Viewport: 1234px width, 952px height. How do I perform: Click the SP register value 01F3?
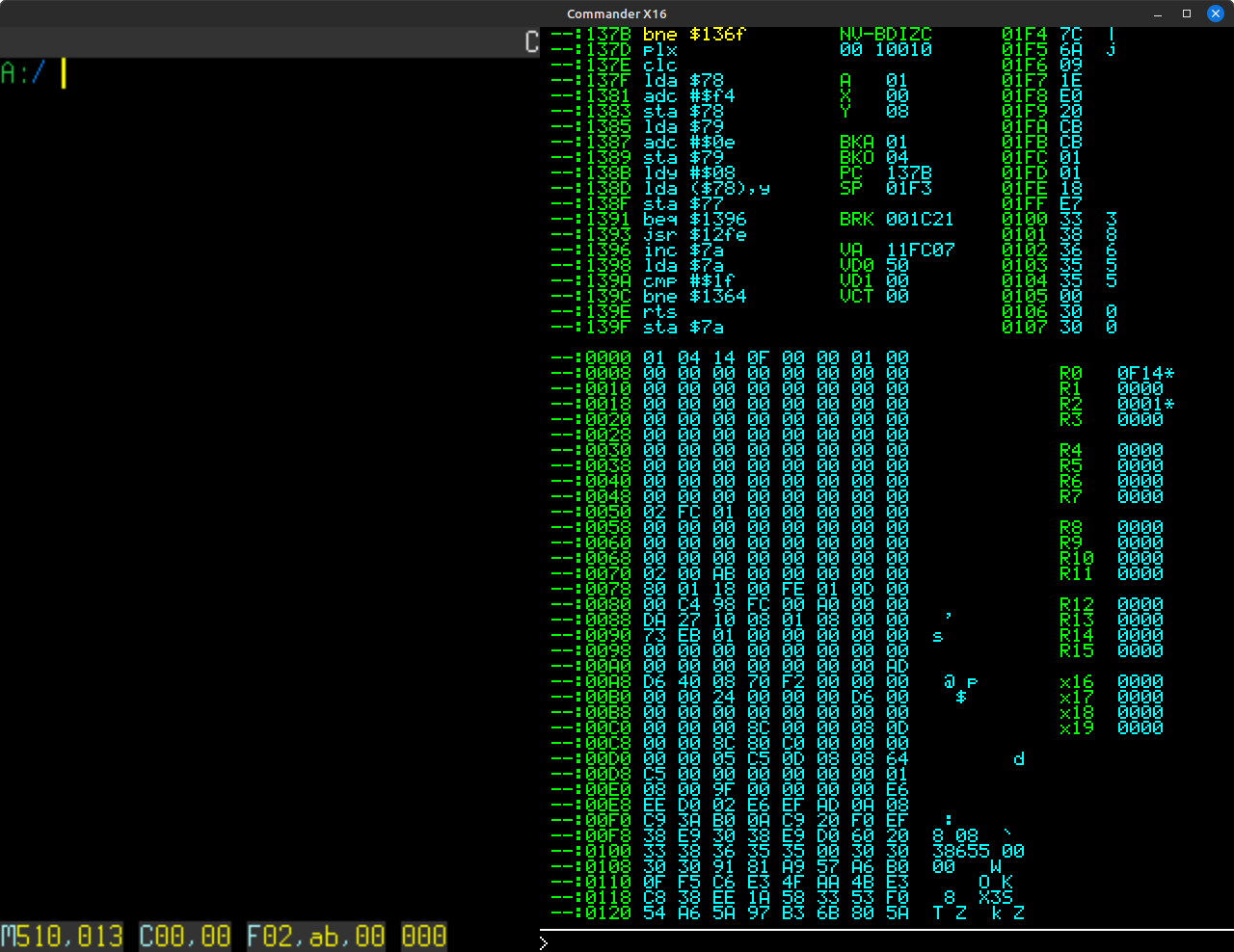click(909, 189)
